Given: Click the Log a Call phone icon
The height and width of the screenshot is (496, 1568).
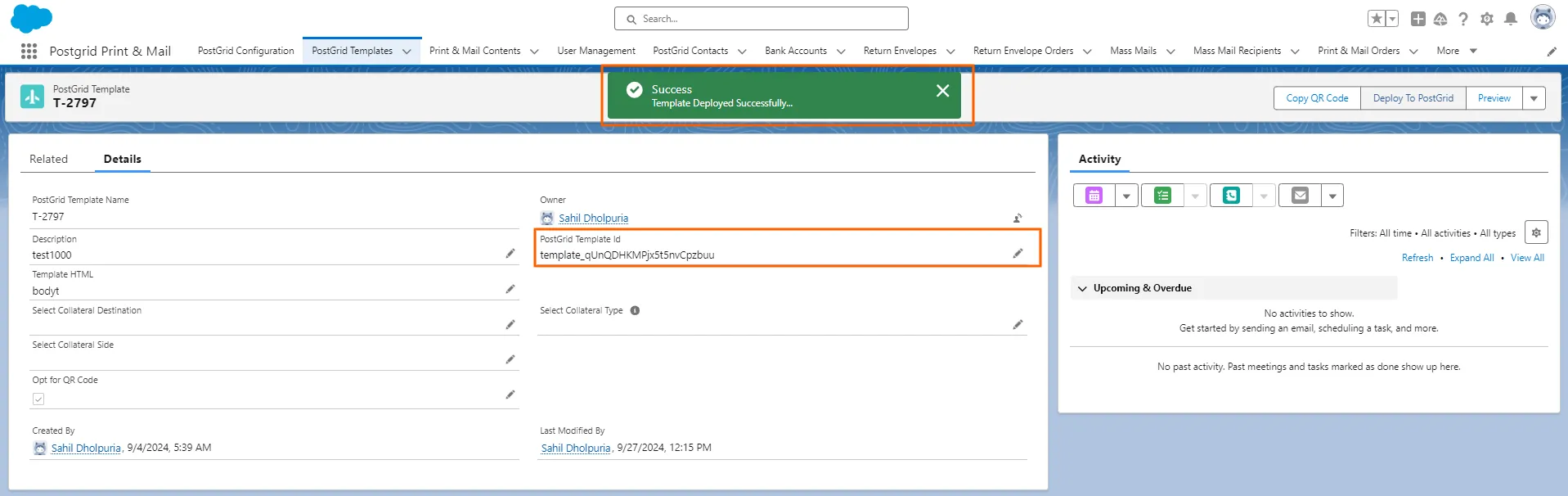Looking at the screenshot, I should point(1231,196).
